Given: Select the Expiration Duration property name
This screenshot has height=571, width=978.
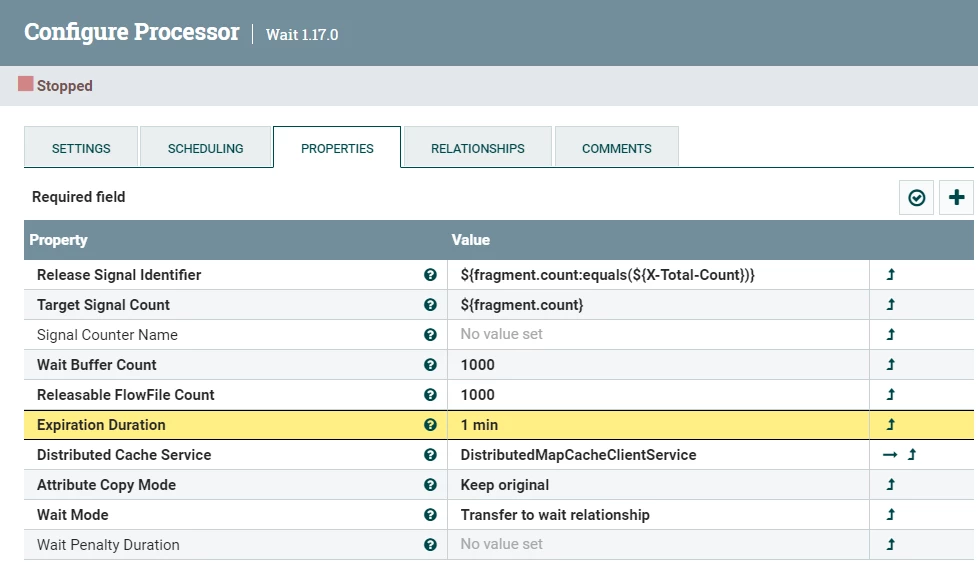Looking at the screenshot, I should [101, 424].
